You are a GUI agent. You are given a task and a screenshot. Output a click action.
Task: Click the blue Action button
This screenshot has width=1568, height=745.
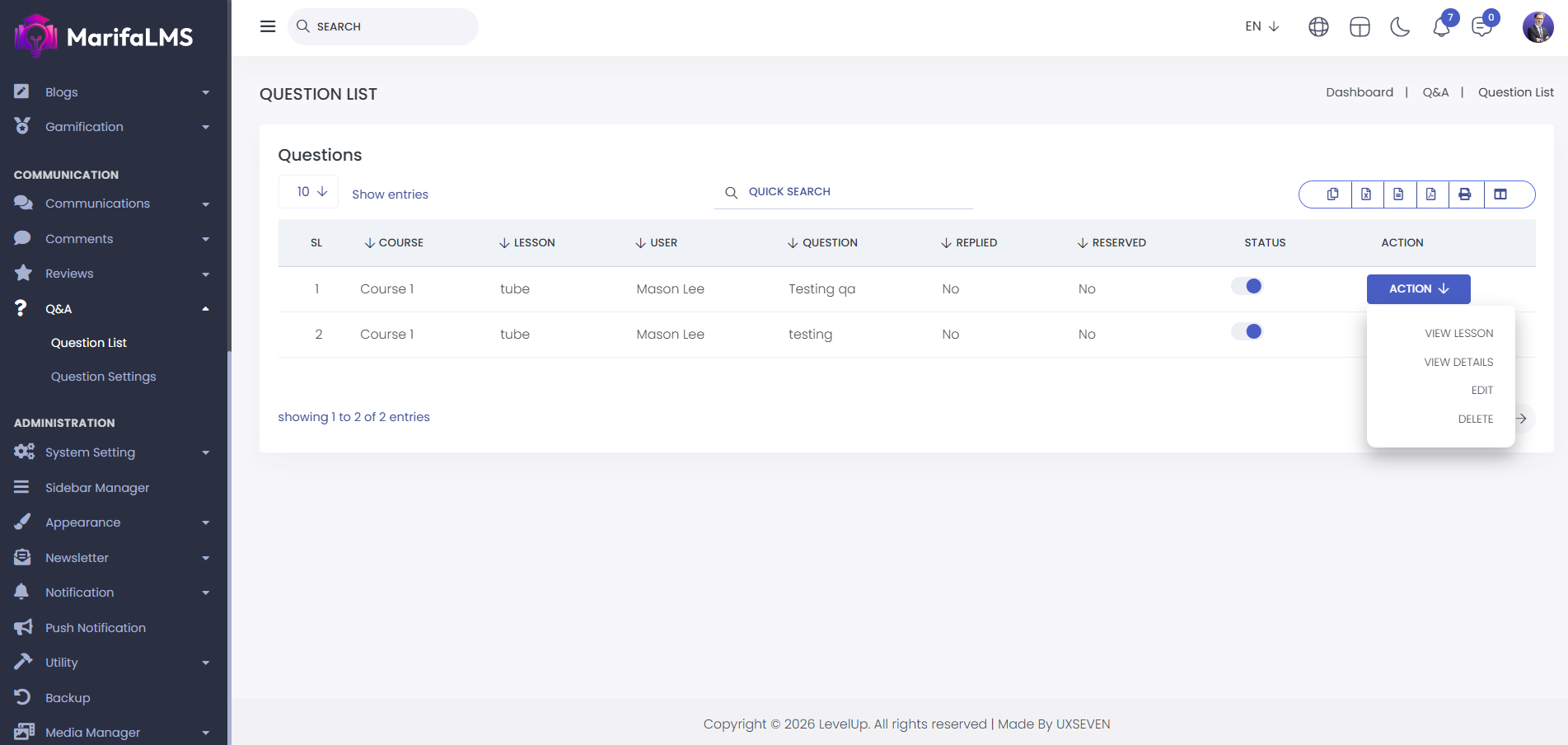(x=1418, y=289)
